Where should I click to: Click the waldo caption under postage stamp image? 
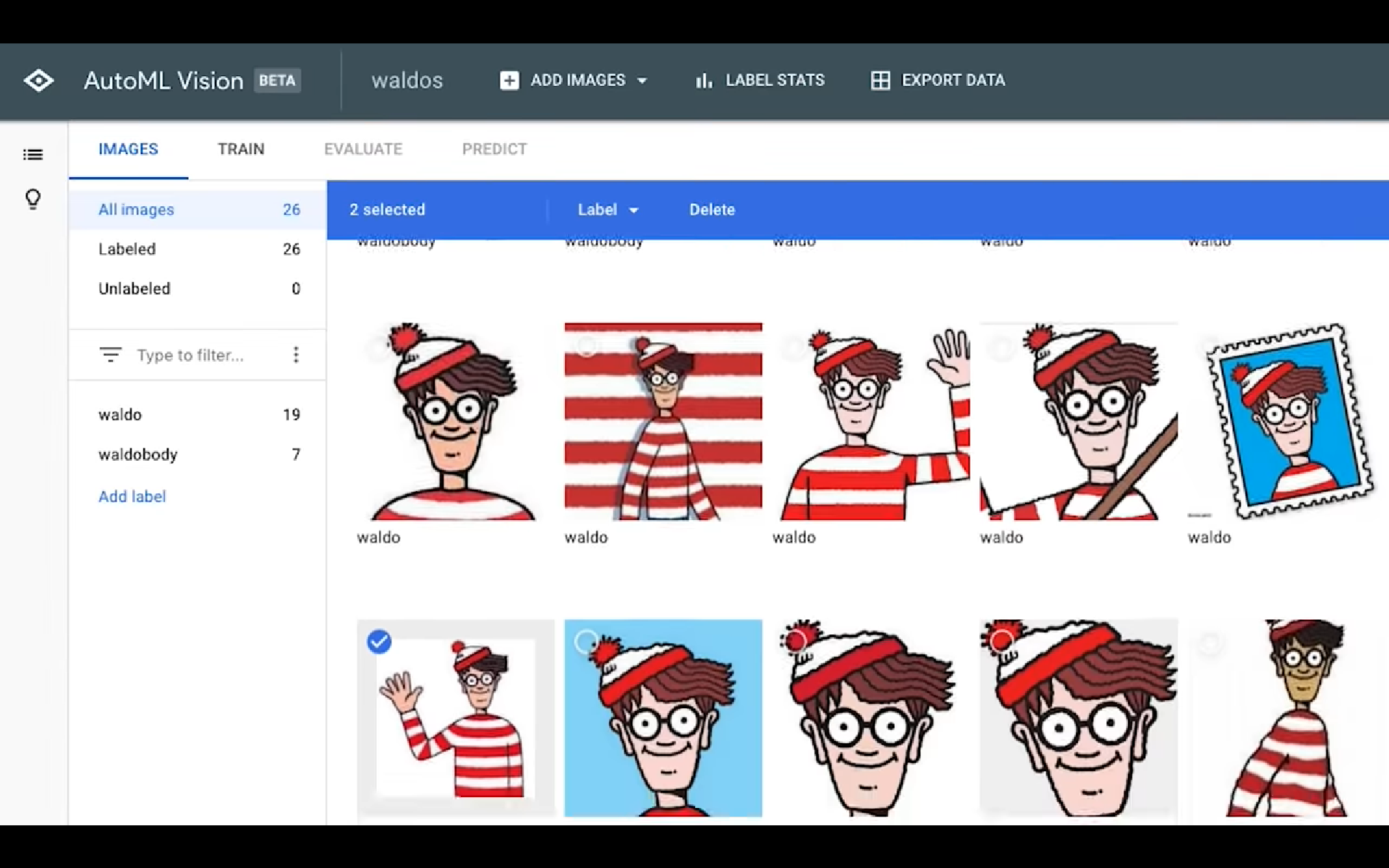point(1209,537)
